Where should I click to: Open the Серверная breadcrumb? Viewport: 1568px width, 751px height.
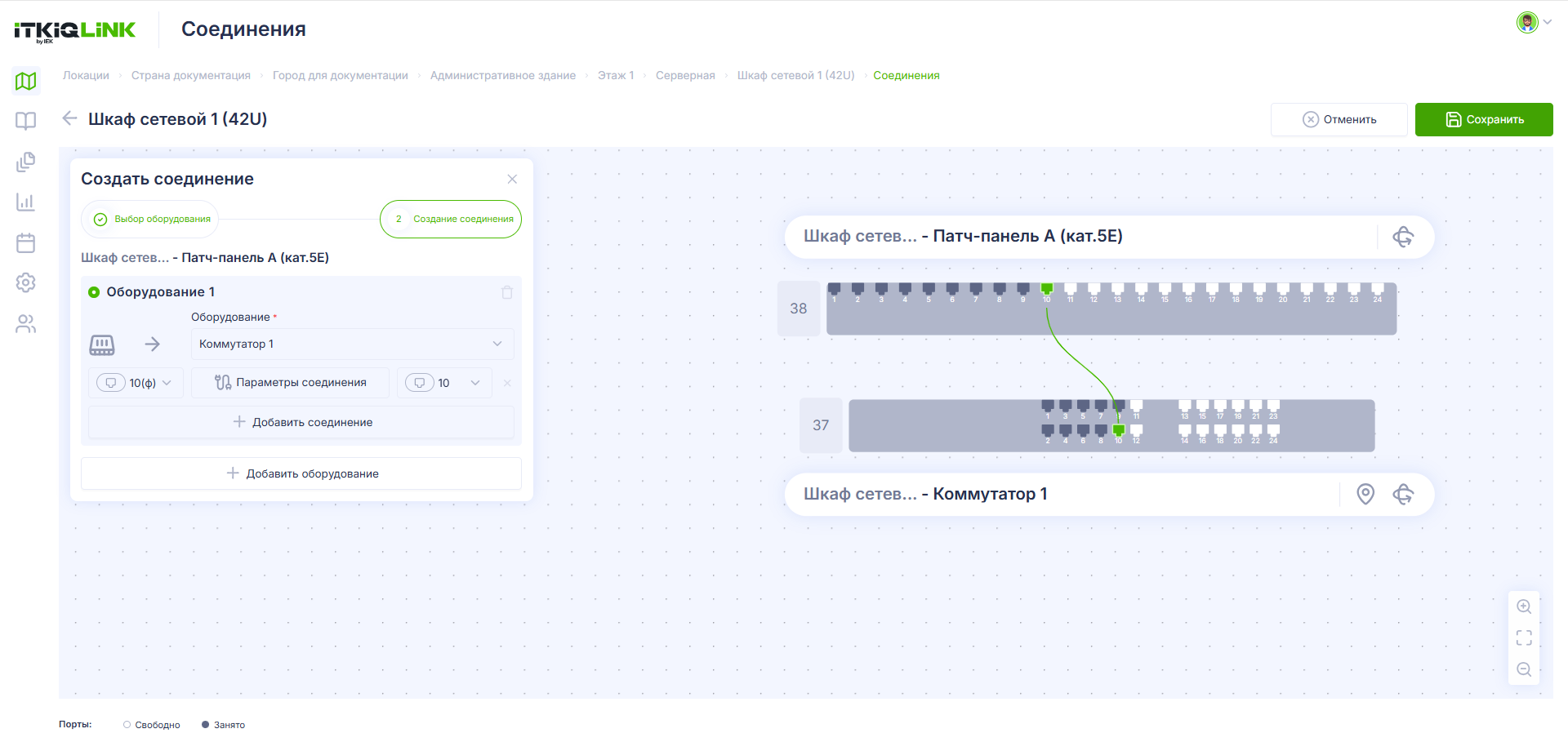pos(685,75)
